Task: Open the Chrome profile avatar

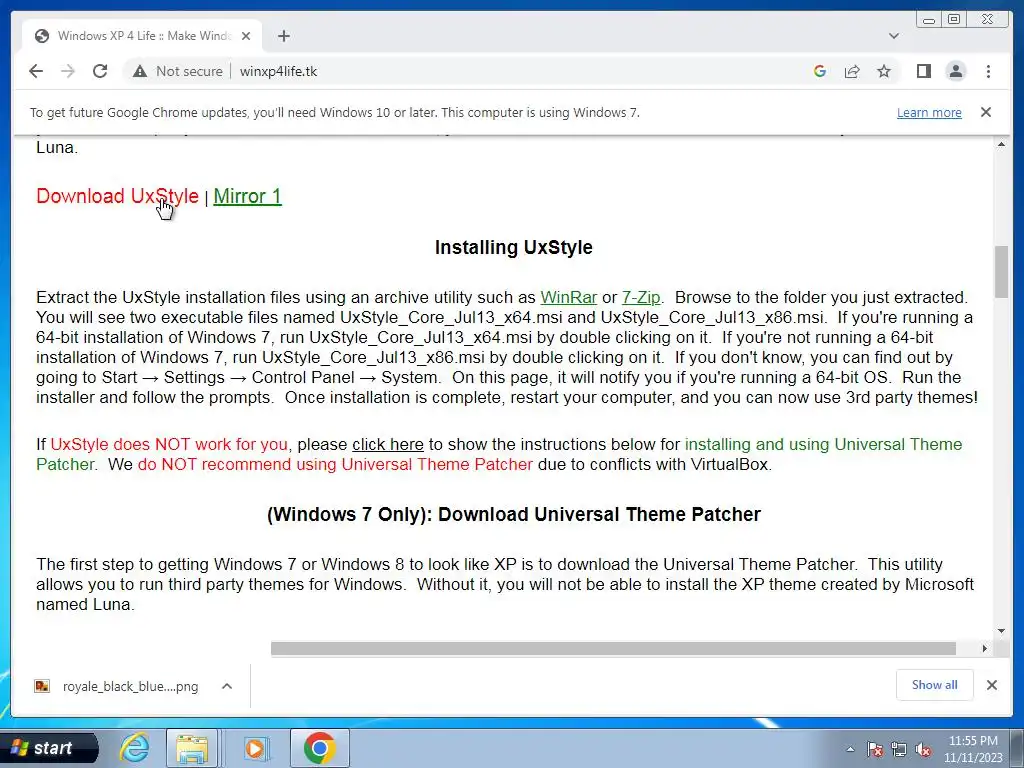Action: point(956,71)
